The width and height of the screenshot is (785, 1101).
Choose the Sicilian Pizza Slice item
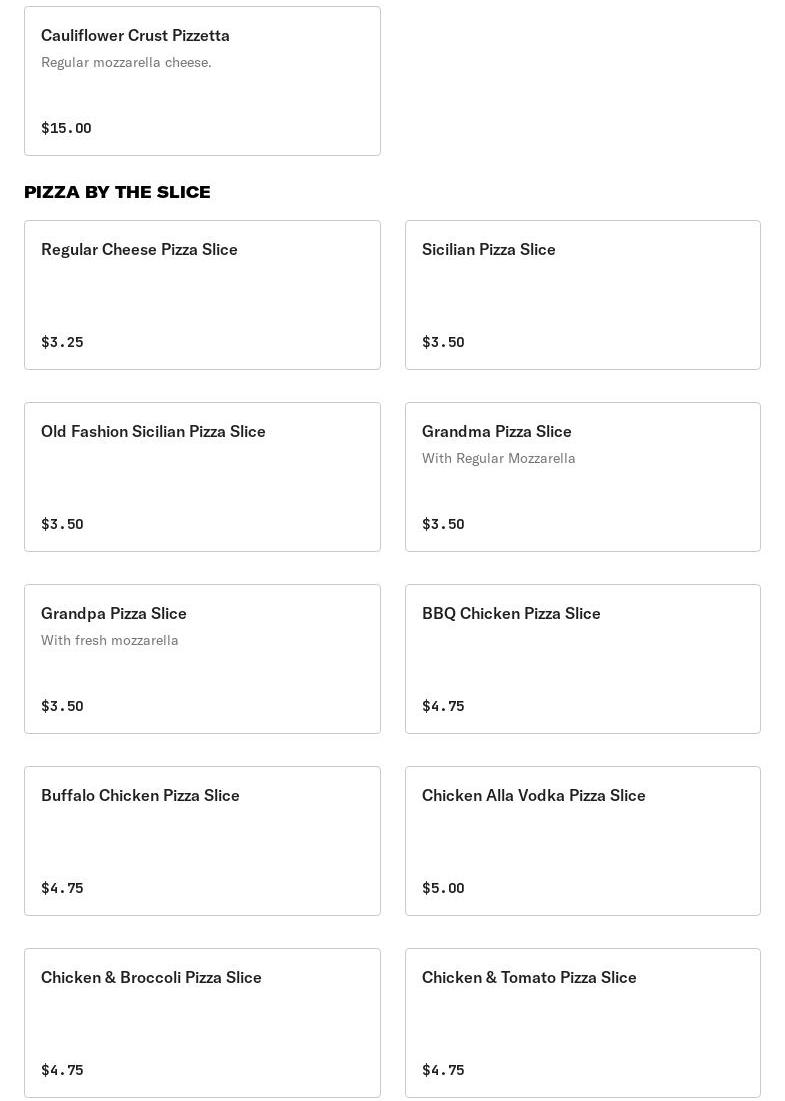(x=582, y=295)
